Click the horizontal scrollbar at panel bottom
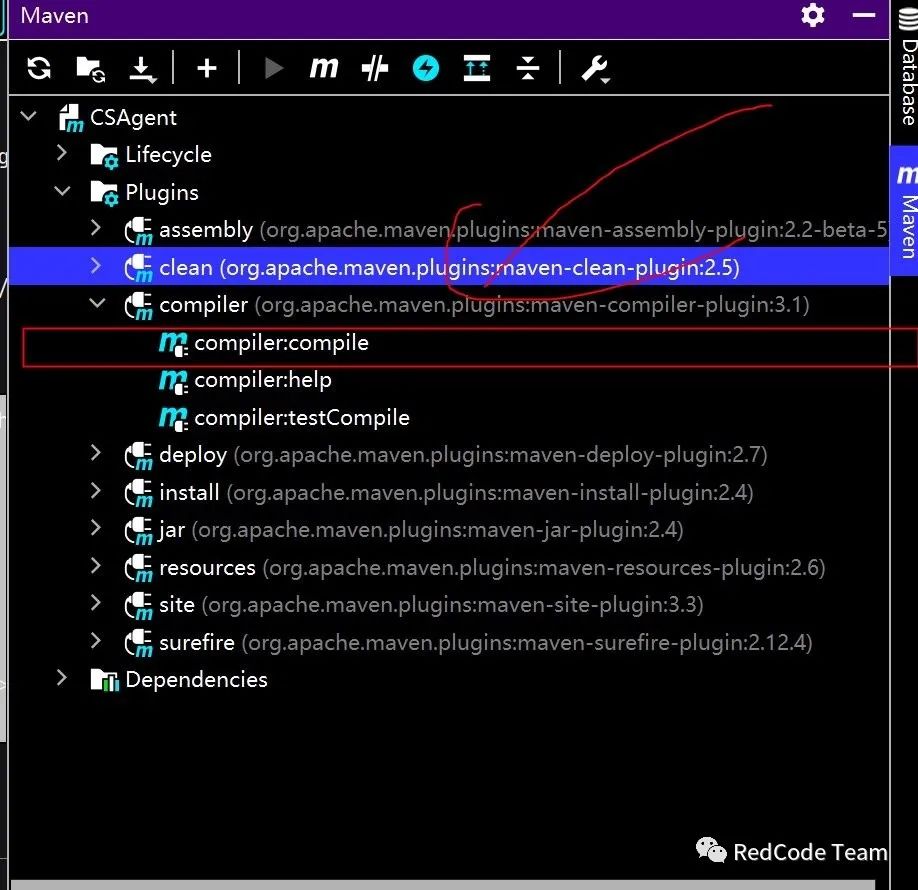 443,885
